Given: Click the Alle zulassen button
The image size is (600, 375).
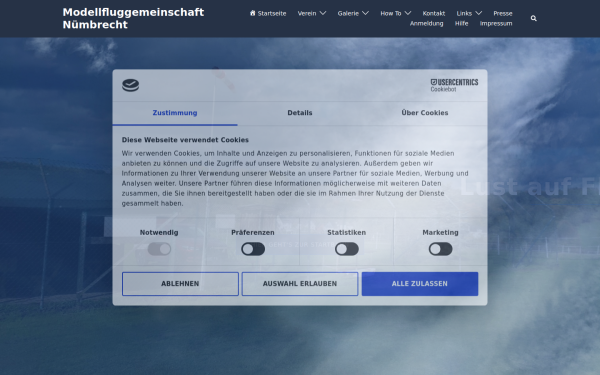Looking at the screenshot, I should [x=420, y=284].
